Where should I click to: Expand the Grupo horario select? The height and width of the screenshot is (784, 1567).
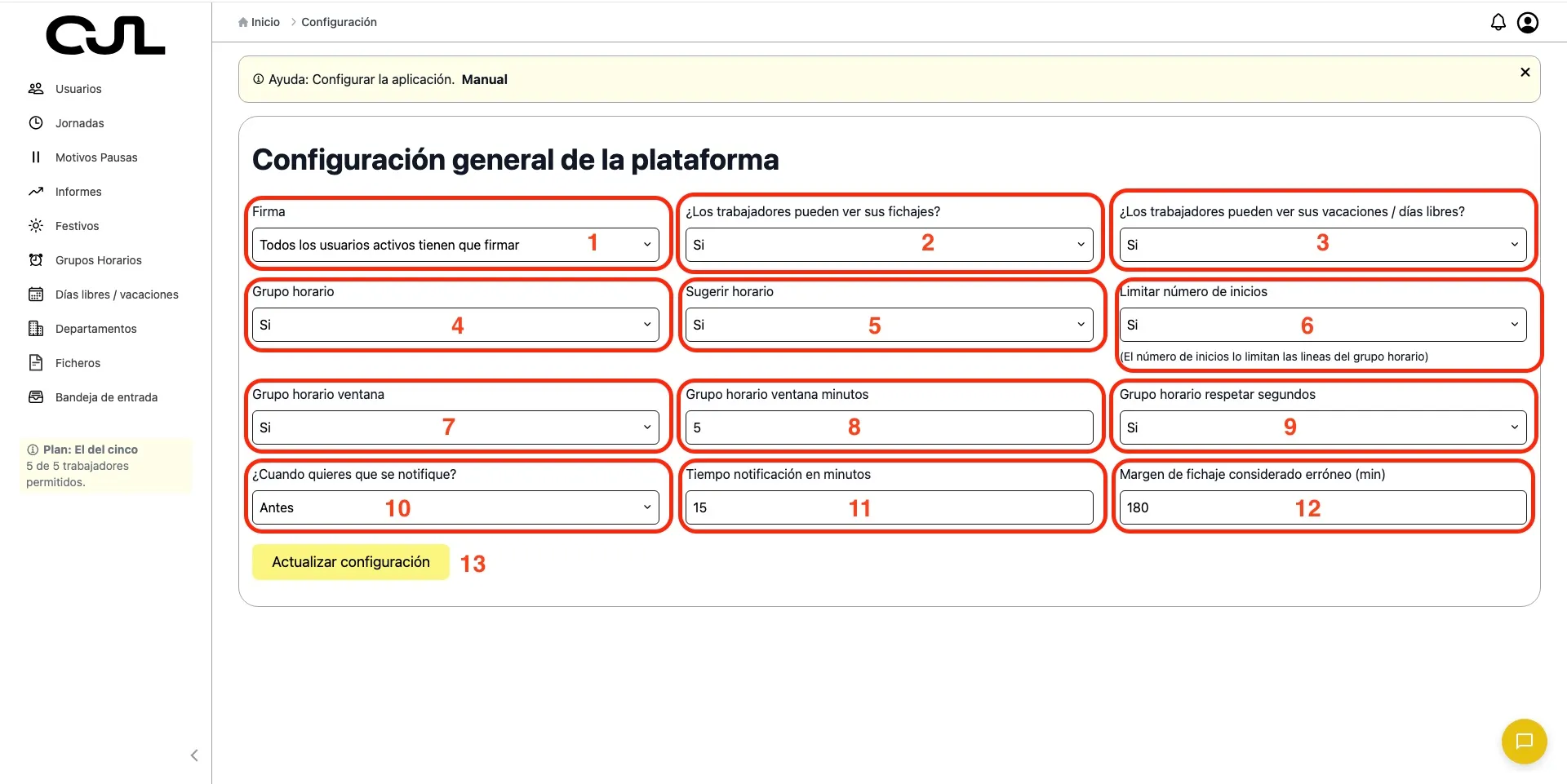(455, 325)
